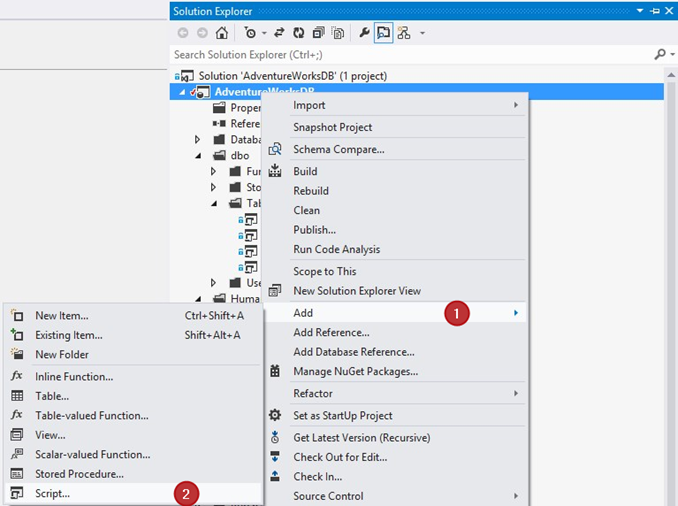Select the dbo folder
The width and height of the screenshot is (678, 506).
[x=240, y=156]
